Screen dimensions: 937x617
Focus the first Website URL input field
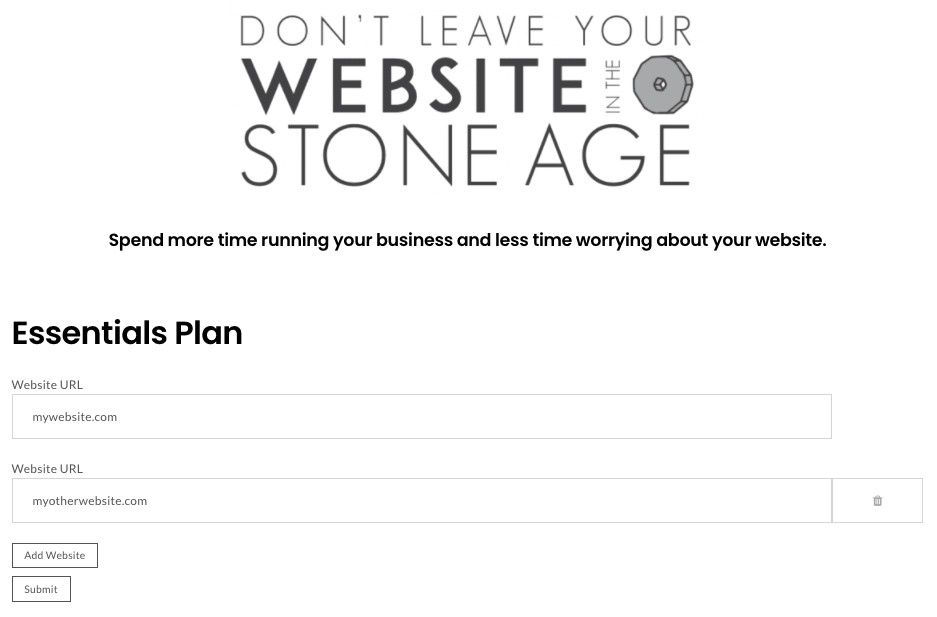coord(422,416)
